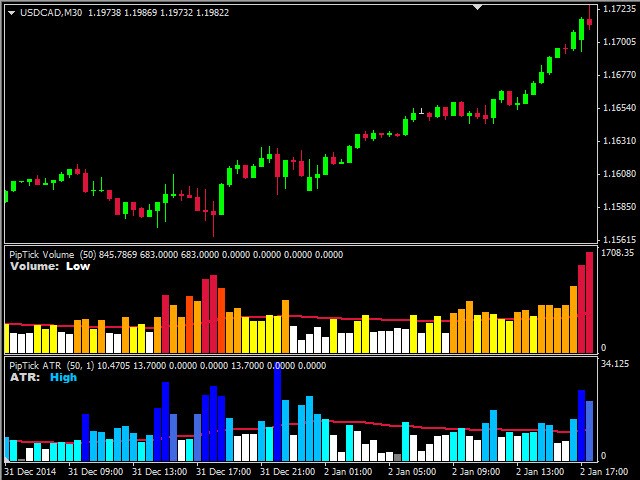Select the "ATR: High" status text

point(43,377)
